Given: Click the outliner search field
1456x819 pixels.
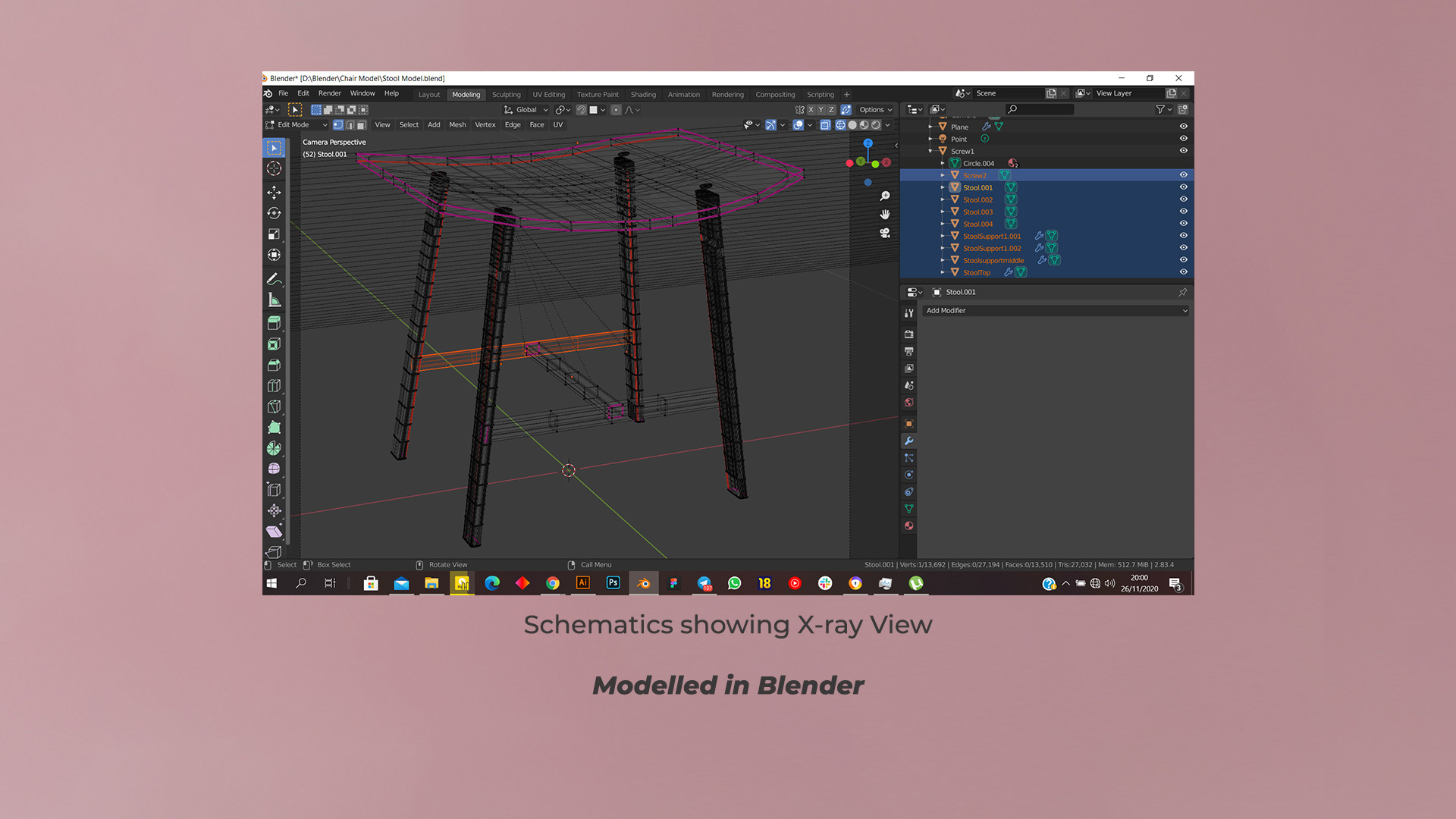Looking at the screenshot, I should 1040,110.
